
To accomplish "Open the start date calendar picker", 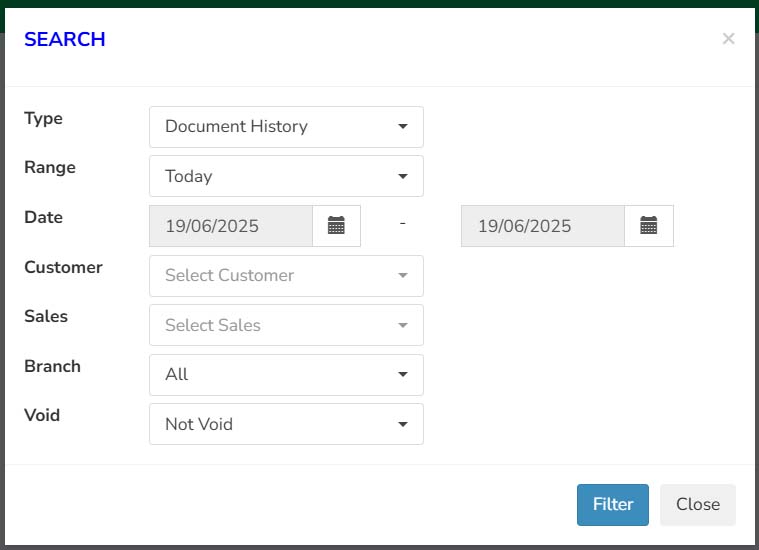I will click(x=336, y=226).
